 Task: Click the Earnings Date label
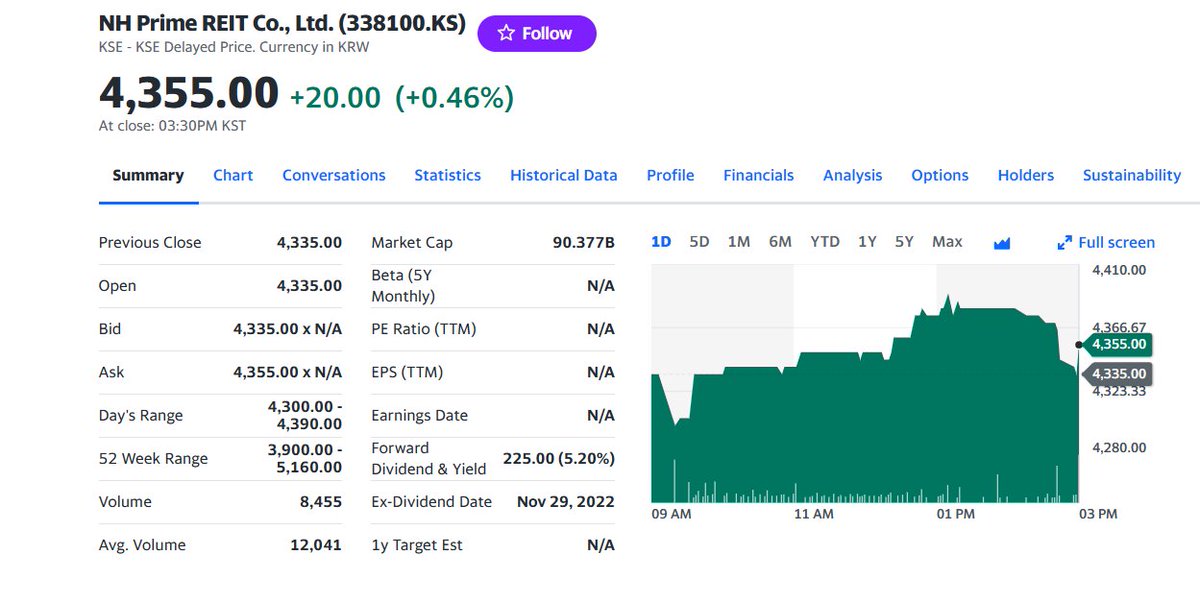(419, 416)
